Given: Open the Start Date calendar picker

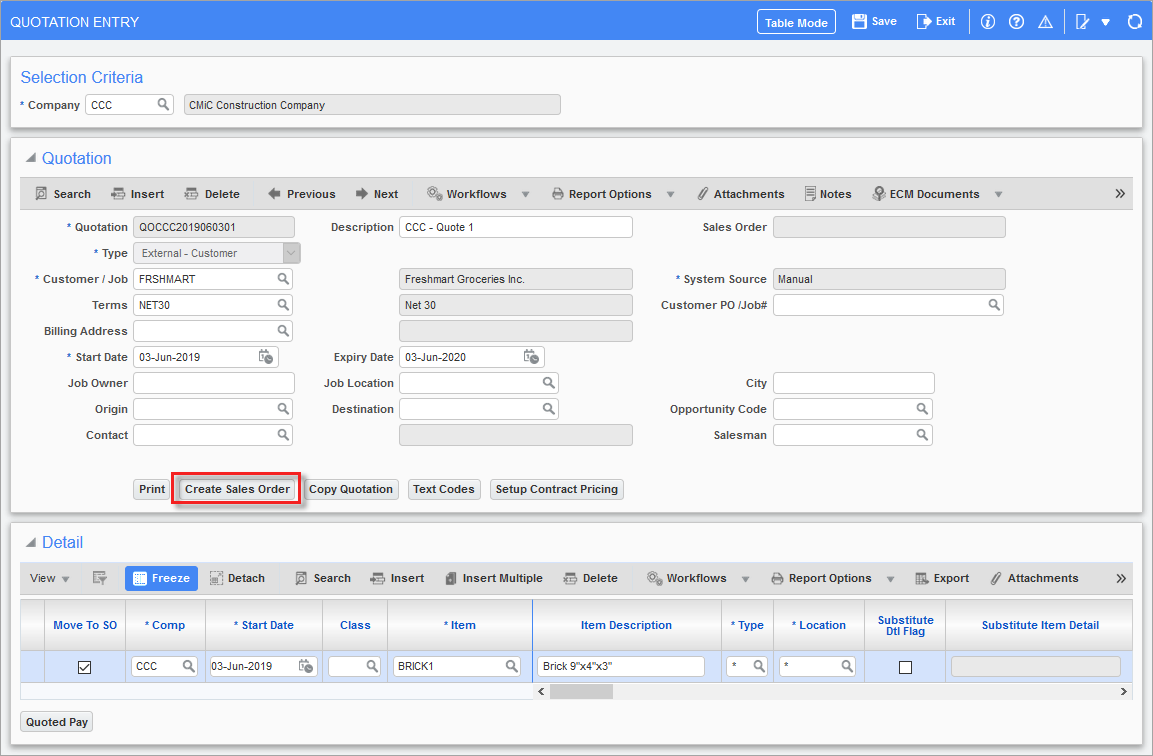Looking at the screenshot, I should [x=265, y=356].
